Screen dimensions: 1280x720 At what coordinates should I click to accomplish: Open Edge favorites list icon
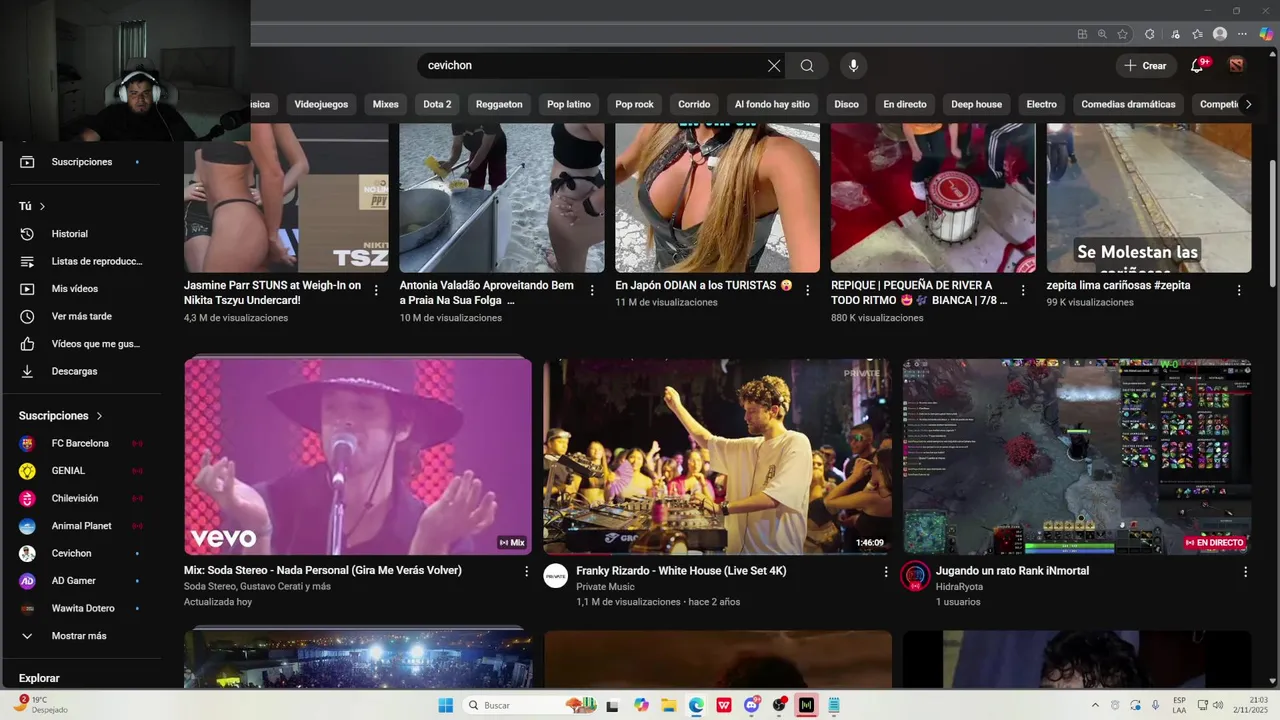pyautogui.click(x=1198, y=34)
